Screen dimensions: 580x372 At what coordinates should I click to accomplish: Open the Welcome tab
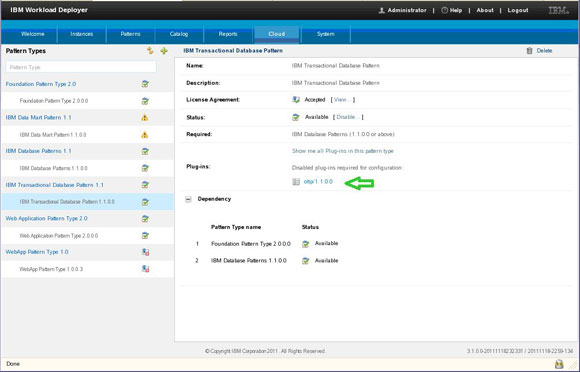tap(33, 34)
